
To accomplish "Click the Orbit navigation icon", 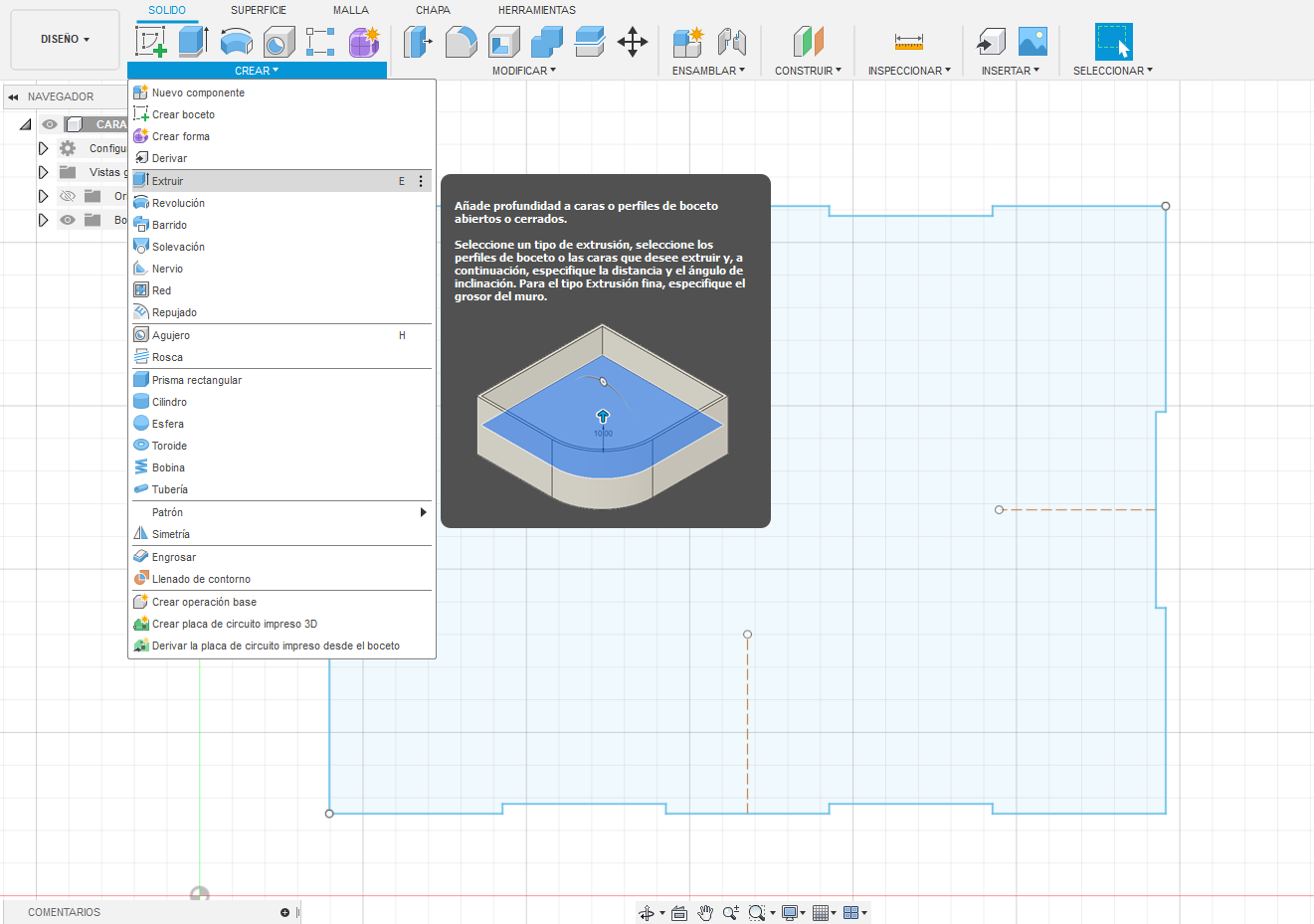I will click(x=646, y=913).
